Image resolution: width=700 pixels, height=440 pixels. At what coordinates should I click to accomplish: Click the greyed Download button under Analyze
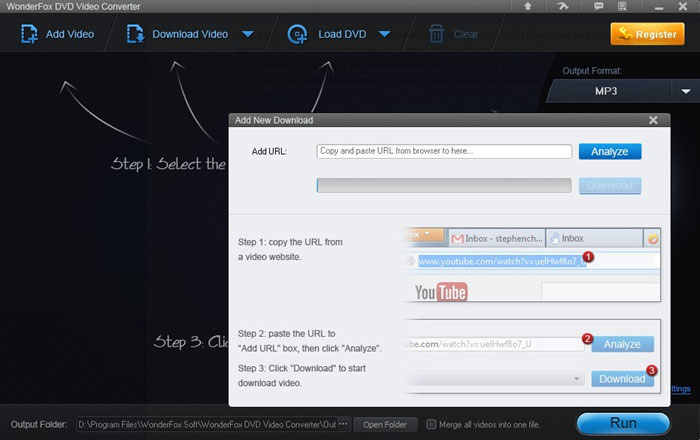(610, 186)
